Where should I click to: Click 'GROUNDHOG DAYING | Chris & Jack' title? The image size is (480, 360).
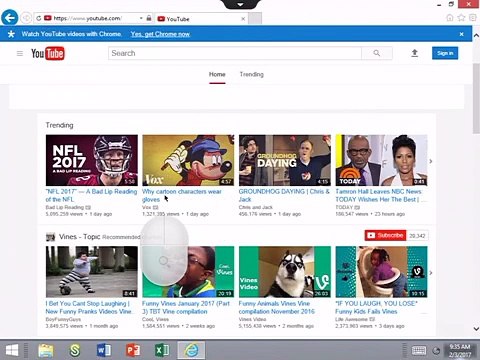coord(284,196)
